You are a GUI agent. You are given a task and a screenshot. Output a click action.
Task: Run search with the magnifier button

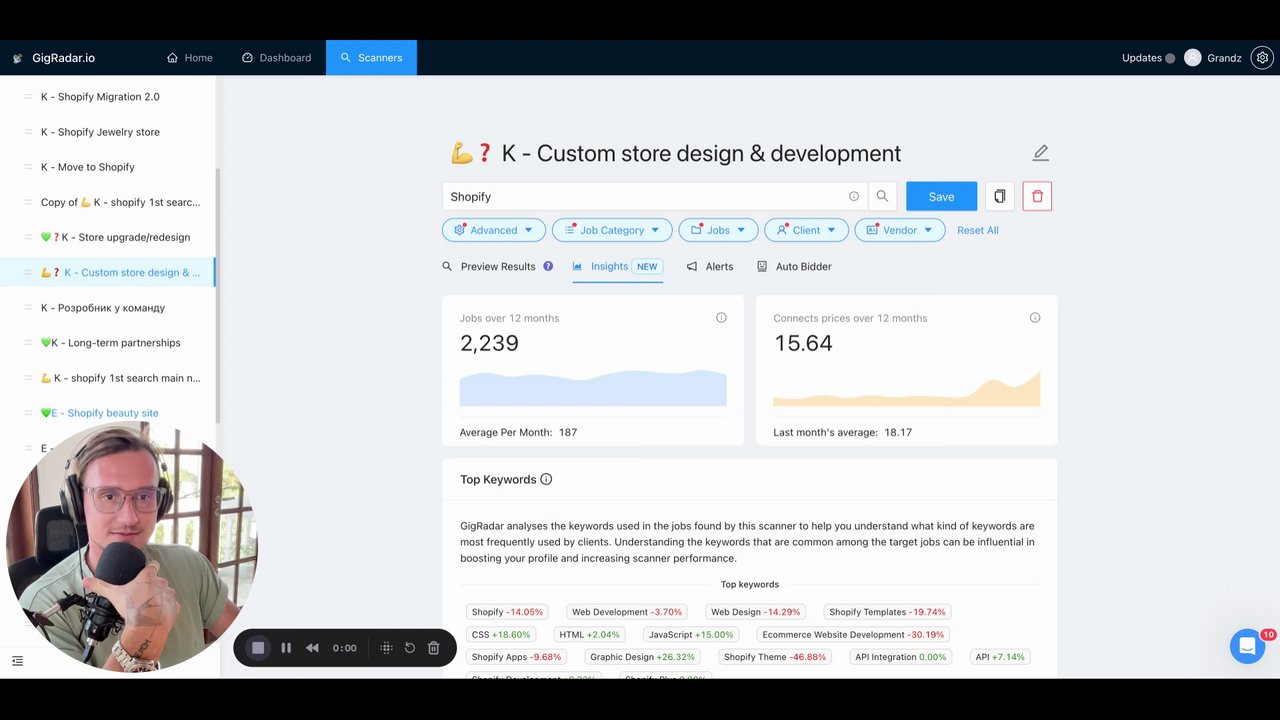[882, 197]
